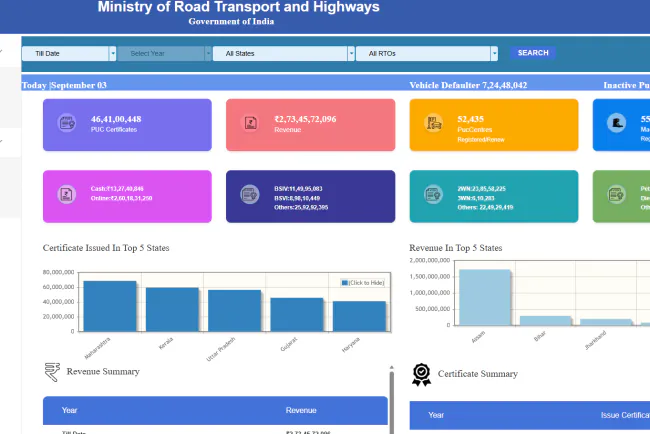Click the SEARCH button
650x434 pixels.
(x=533, y=53)
